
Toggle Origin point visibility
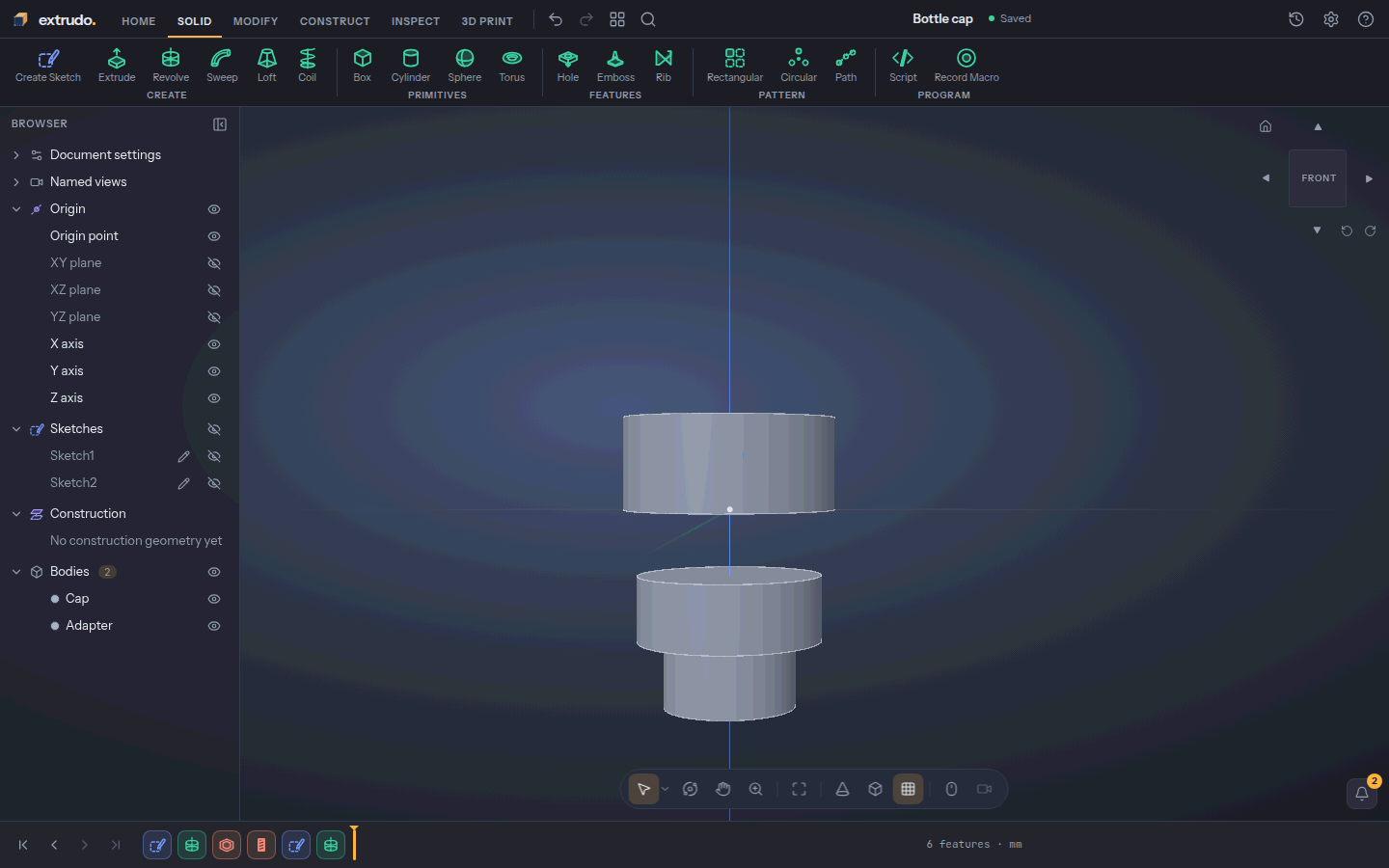(214, 236)
